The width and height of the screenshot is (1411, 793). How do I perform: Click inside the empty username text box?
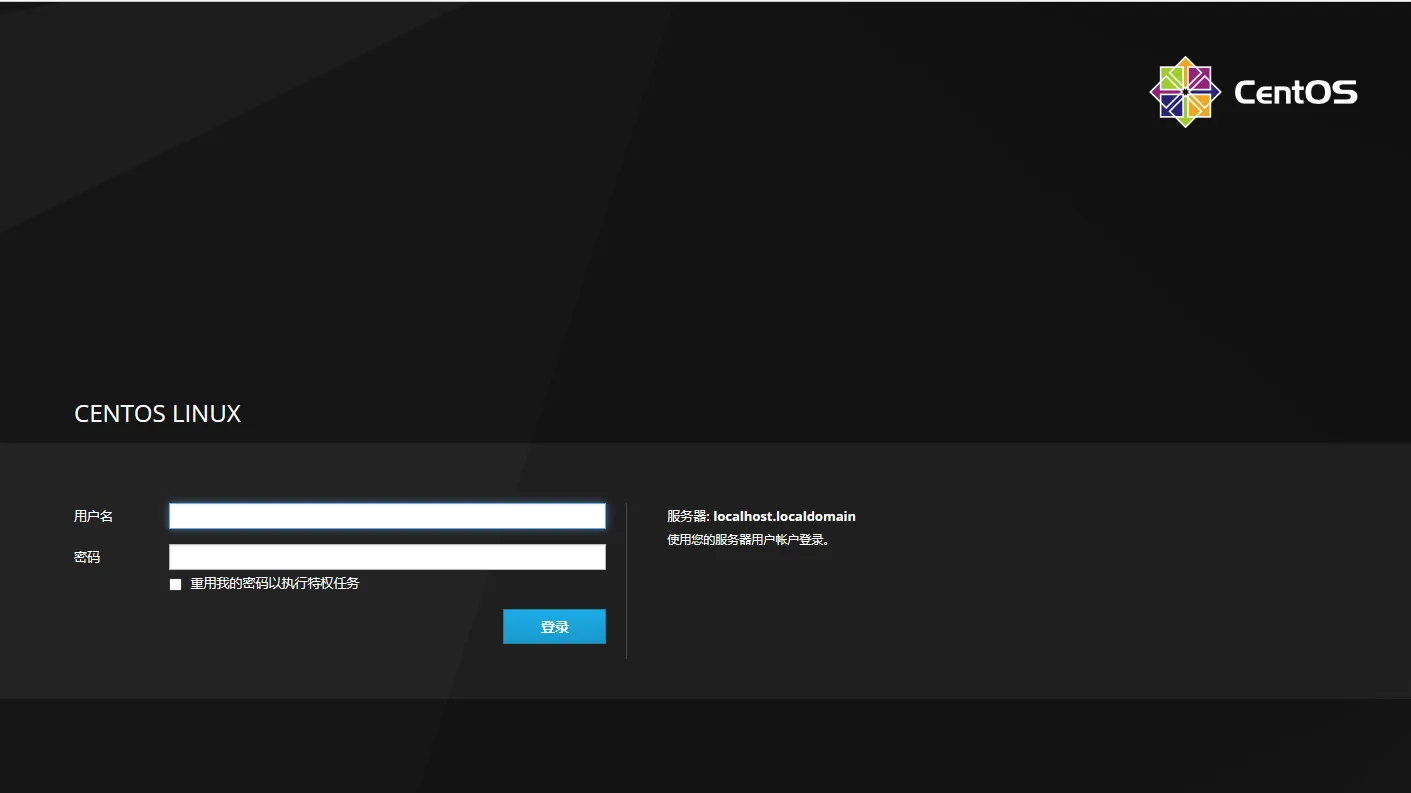[x=387, y=516]
